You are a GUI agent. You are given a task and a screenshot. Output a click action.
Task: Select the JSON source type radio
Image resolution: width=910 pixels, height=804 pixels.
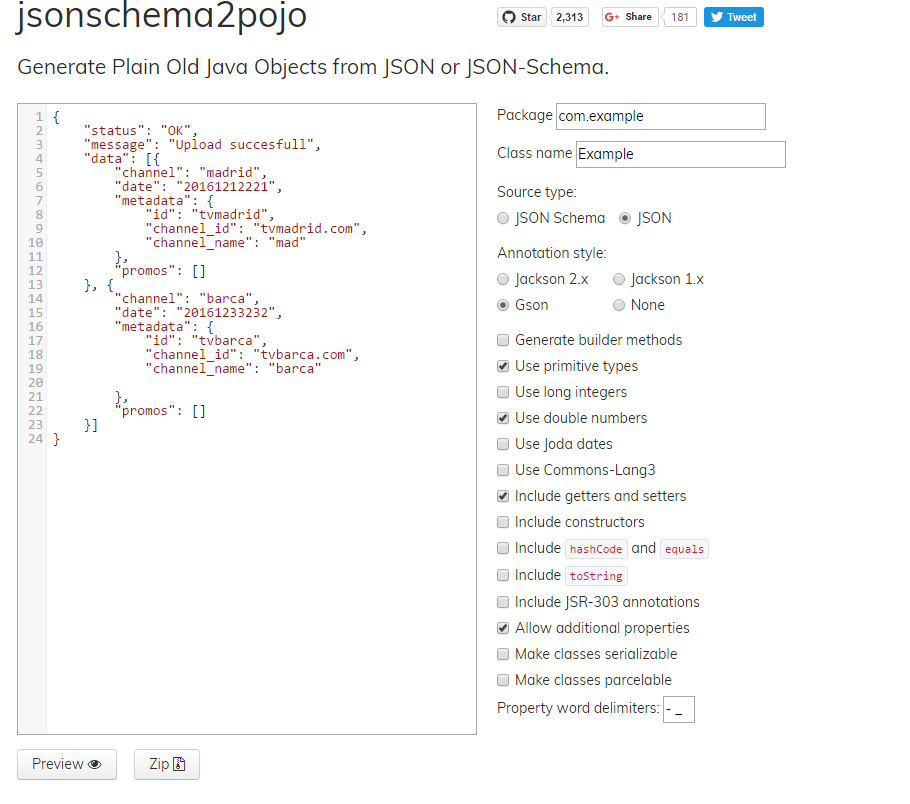coord(626,218)
